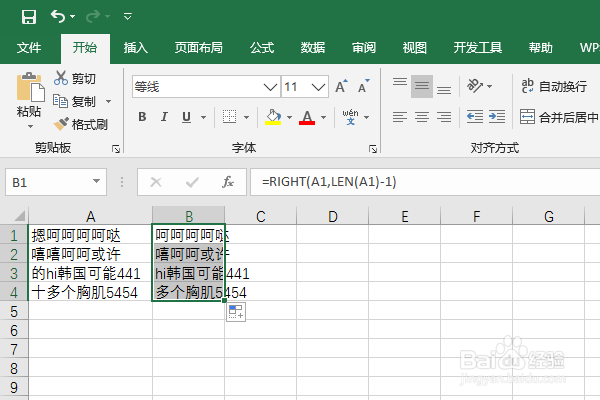Image resolution: width=600 pixels, height=400 pixels.
Task: Click the formula bar with =RIGHT formula
Action: coord(425,182)
